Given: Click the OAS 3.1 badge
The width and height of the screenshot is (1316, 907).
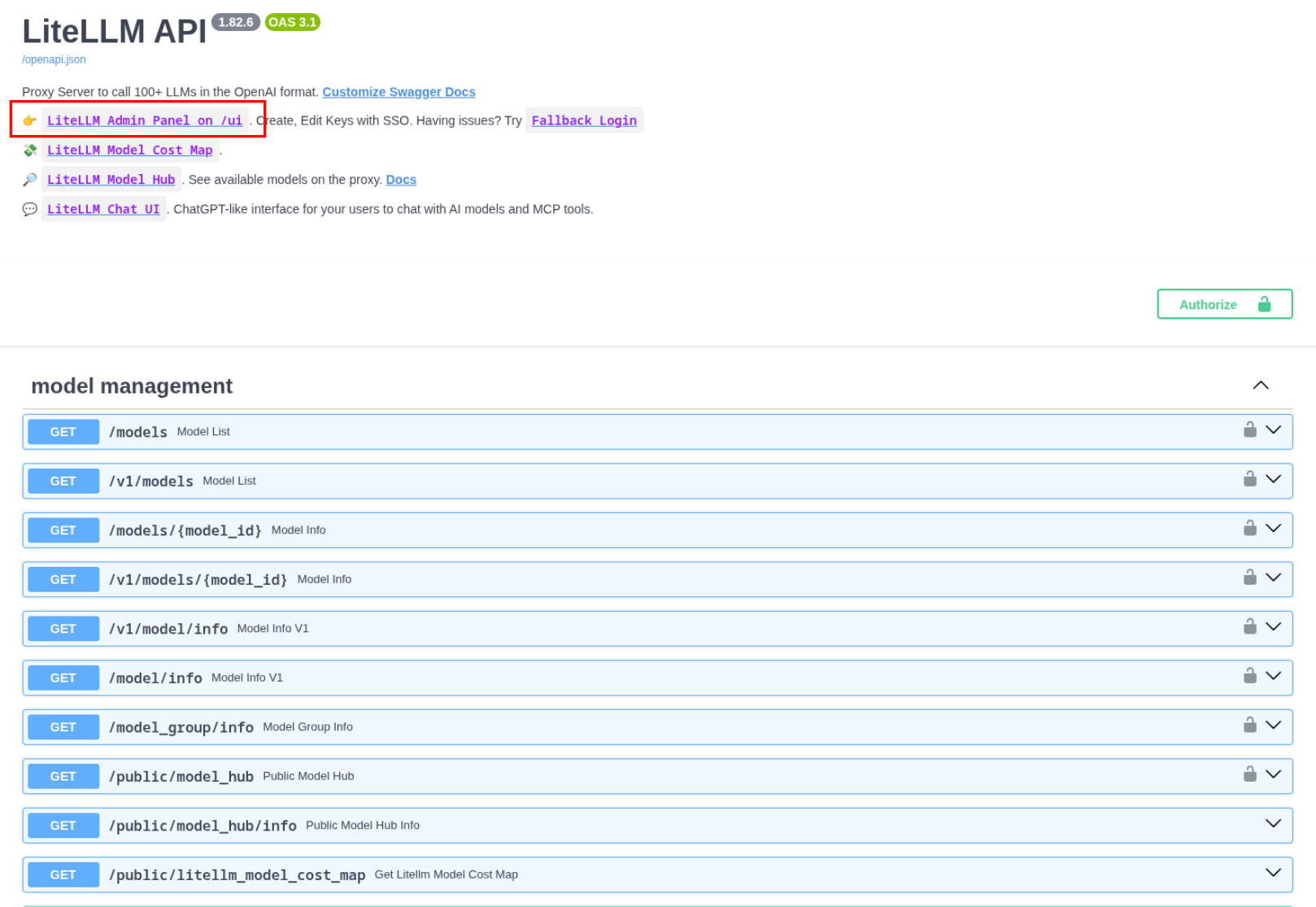Looking at the screenshot, I should coord(293,22).
